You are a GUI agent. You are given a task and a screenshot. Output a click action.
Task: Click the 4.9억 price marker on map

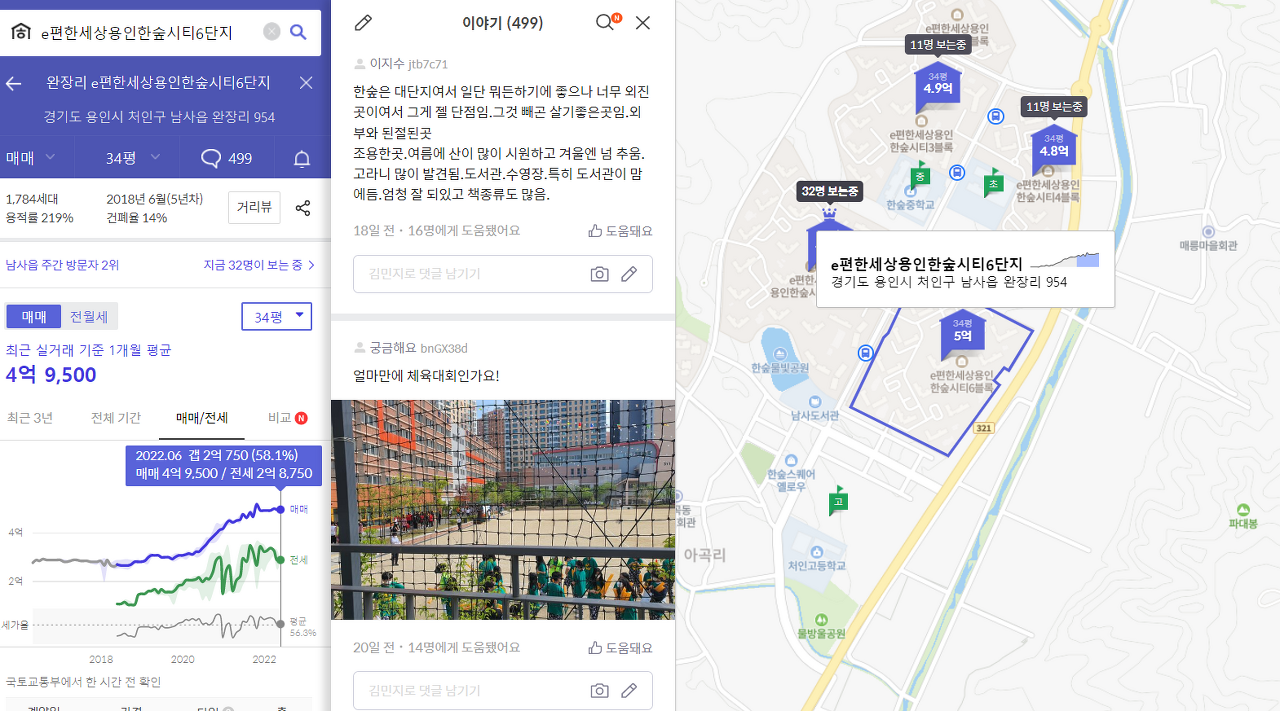(x=938, y=88)
